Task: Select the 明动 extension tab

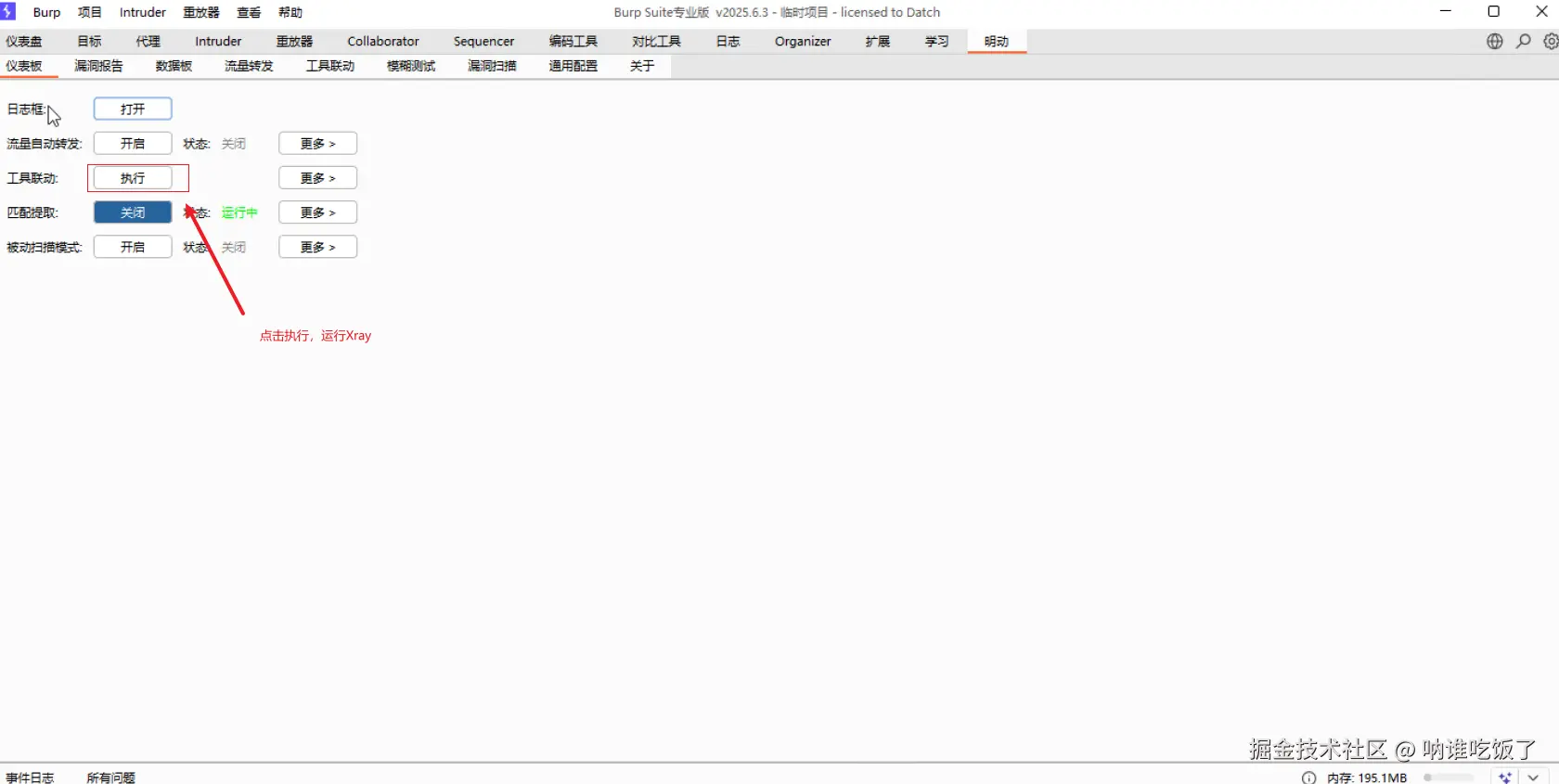Action: tap(997, 41)
